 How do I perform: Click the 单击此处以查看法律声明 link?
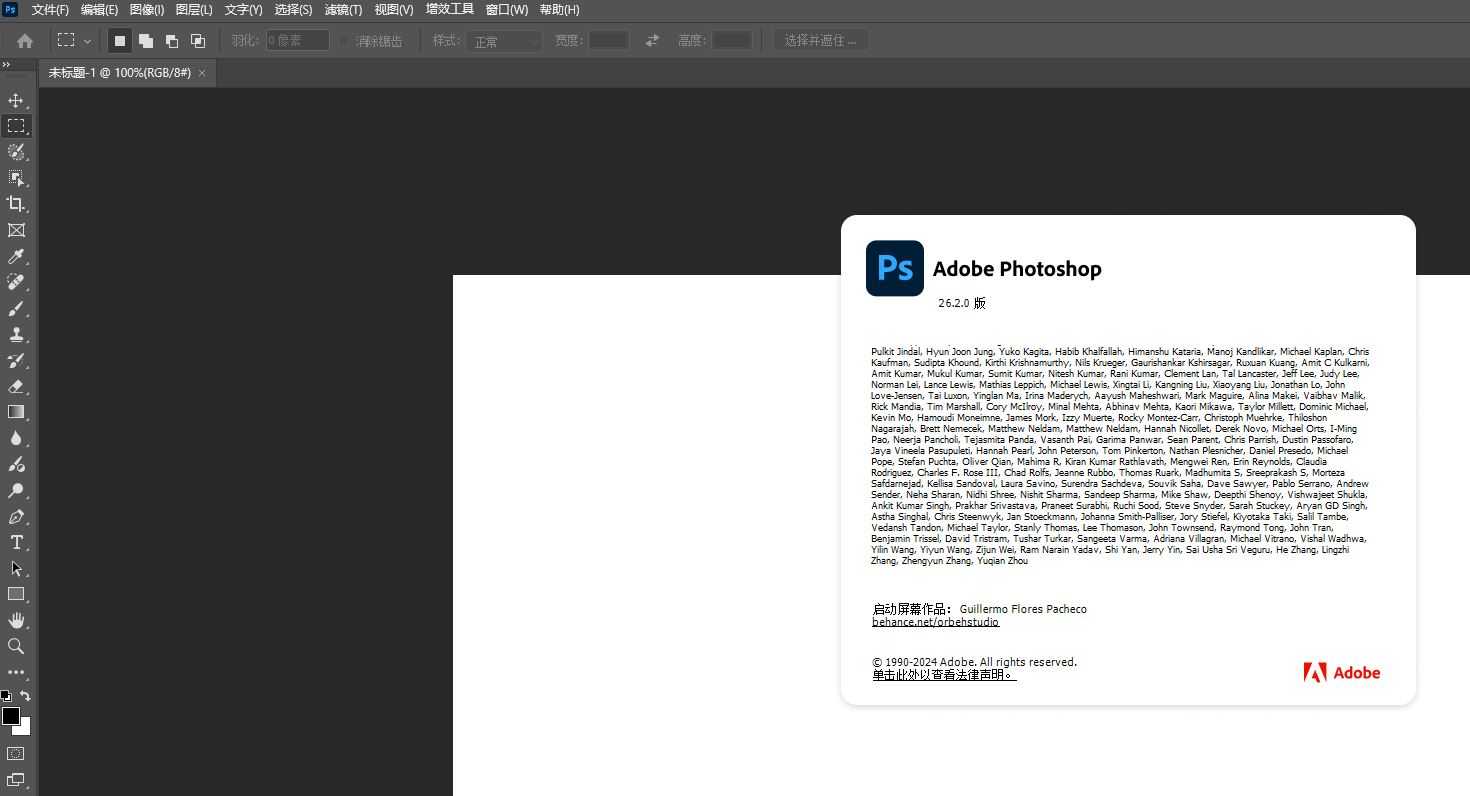click(x=944, y=675)
